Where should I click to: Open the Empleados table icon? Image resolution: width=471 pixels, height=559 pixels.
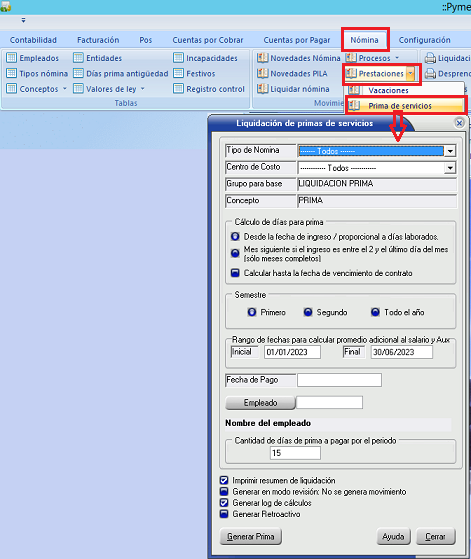point(12,58)
